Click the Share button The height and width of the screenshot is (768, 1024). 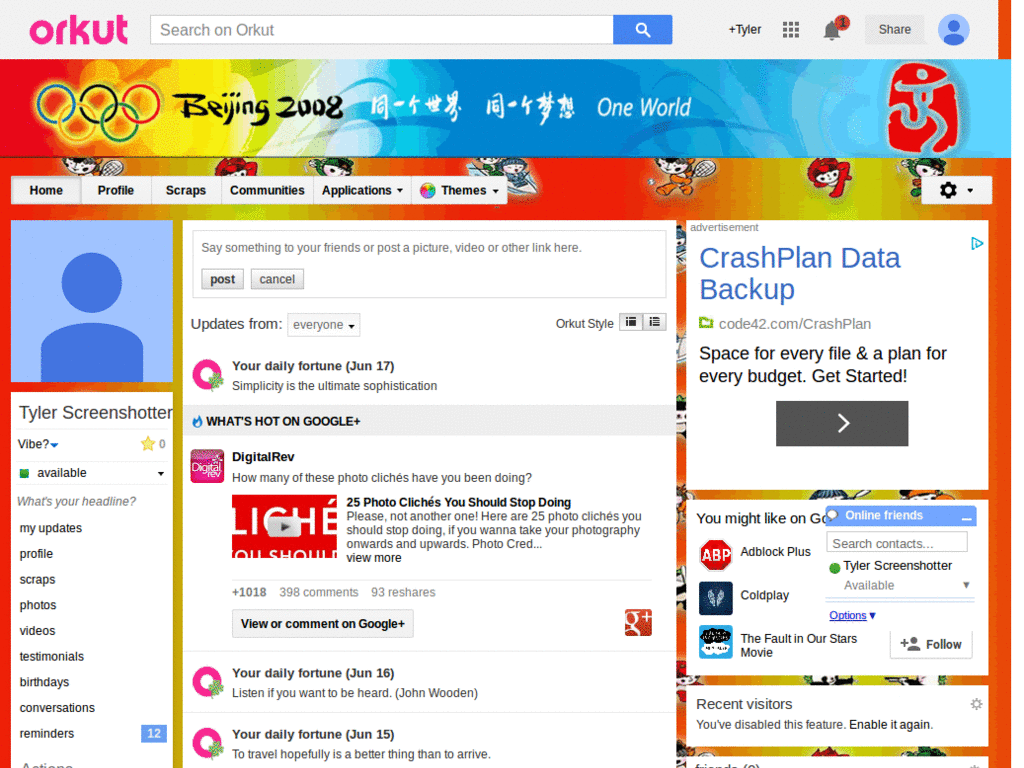point(894,29)
